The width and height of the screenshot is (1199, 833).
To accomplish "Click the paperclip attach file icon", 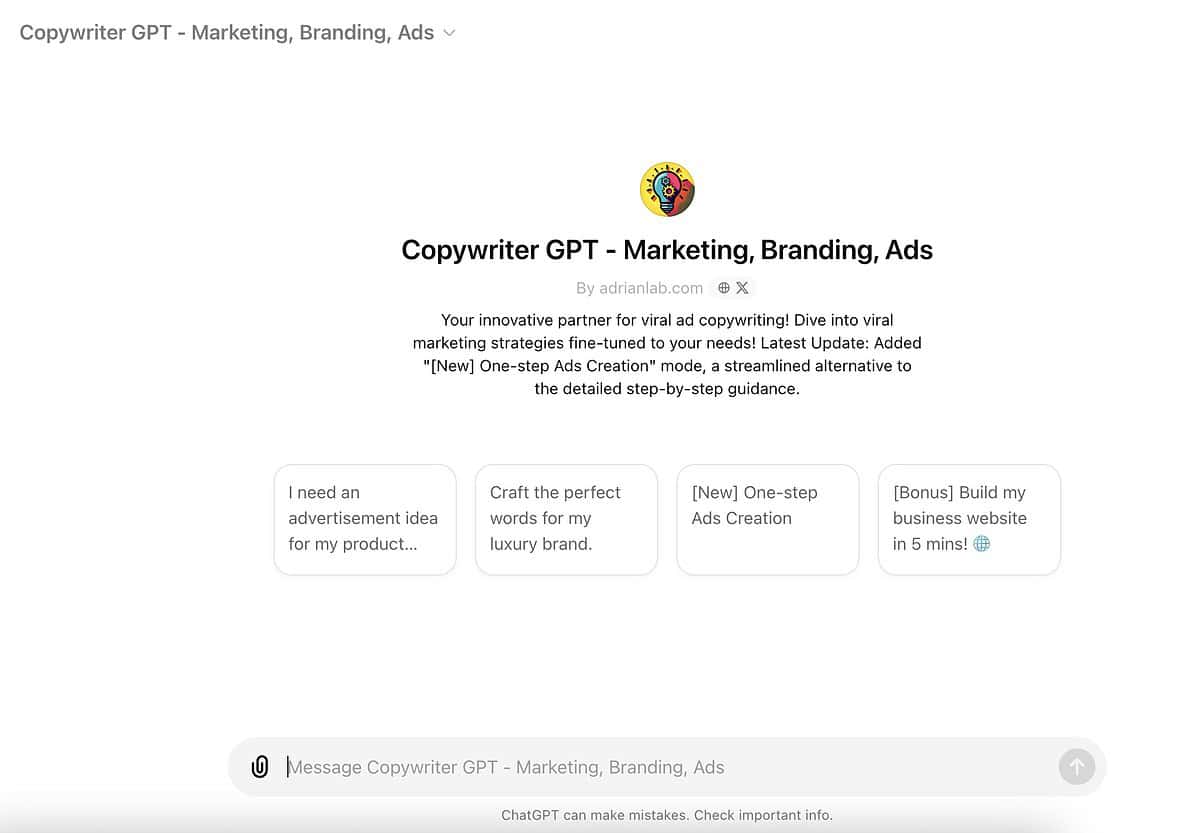I will click(260, 767).
